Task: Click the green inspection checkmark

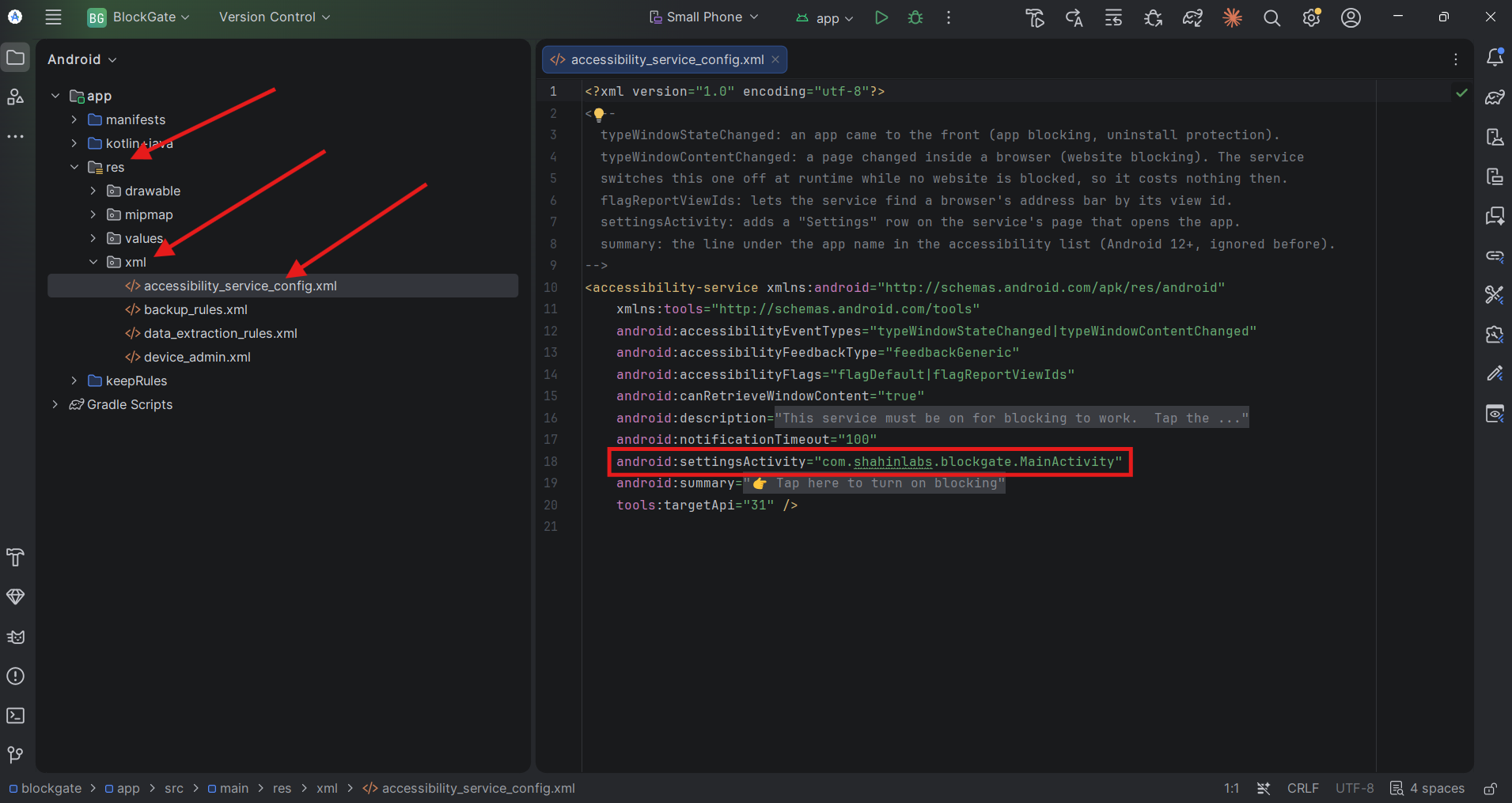Action: pos(1461,93)
